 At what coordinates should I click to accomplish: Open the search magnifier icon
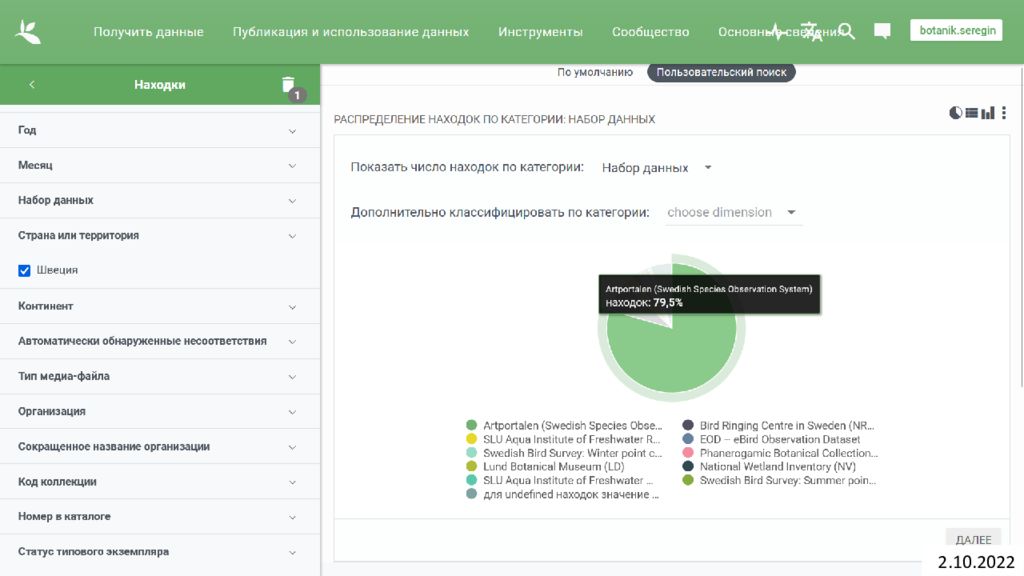846,31
